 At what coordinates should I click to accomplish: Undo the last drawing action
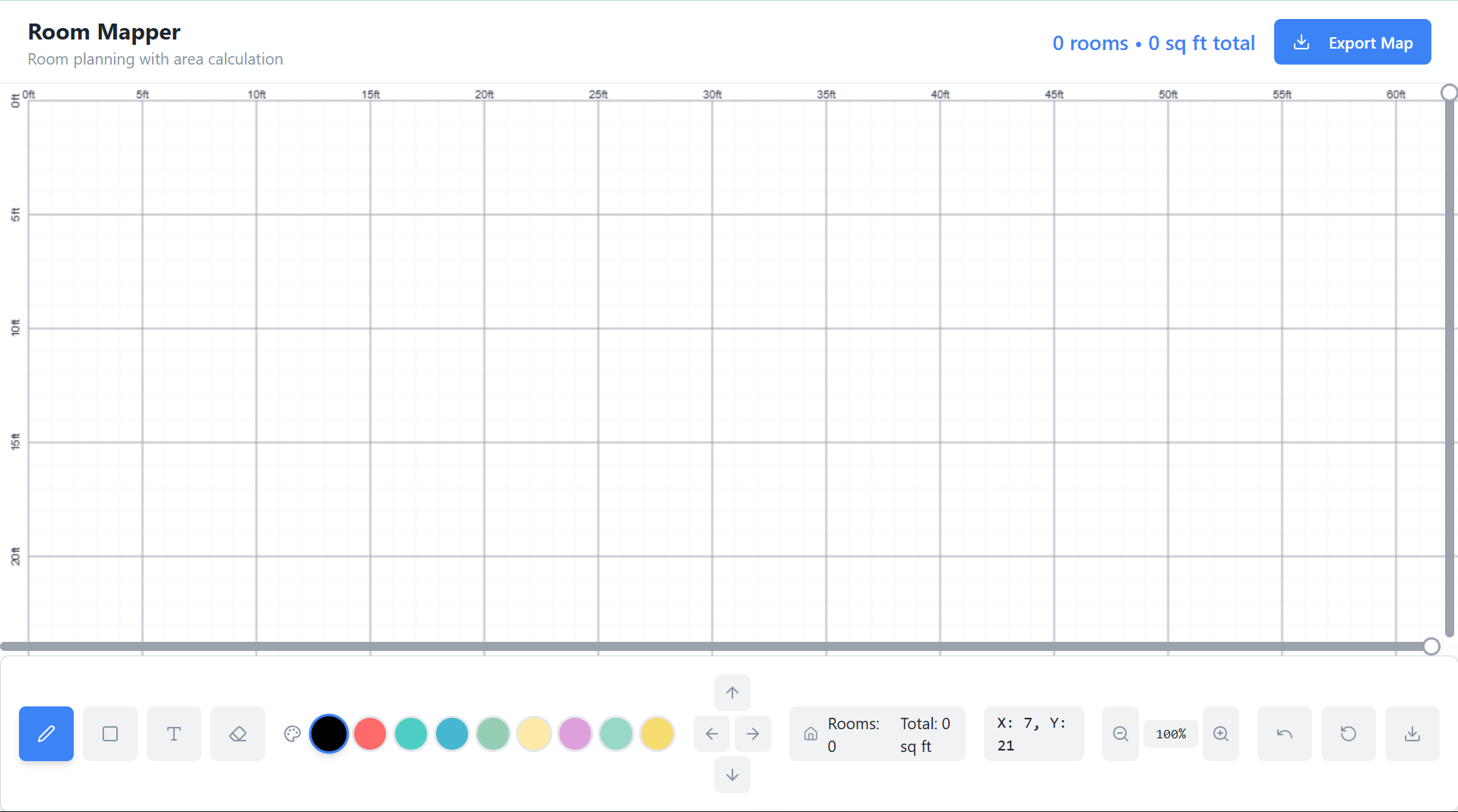click(x=1284, y=733)
